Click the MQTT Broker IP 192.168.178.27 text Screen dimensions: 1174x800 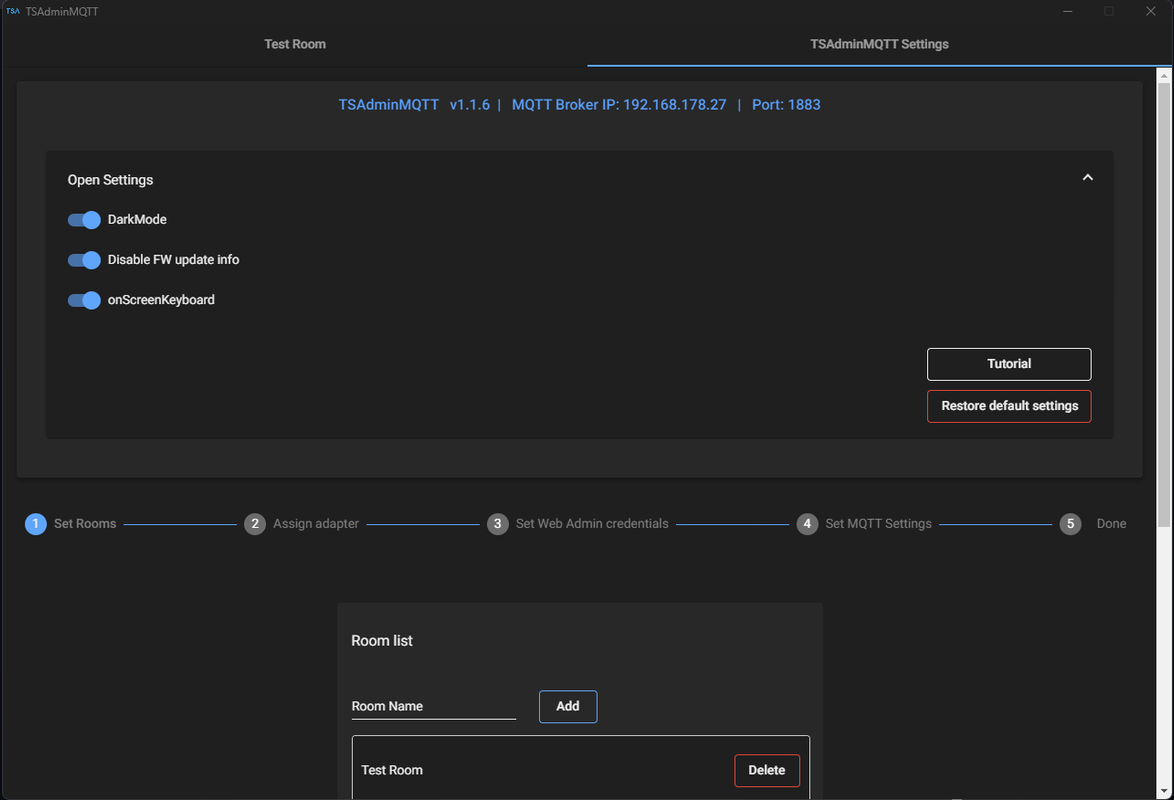[618, 105]
